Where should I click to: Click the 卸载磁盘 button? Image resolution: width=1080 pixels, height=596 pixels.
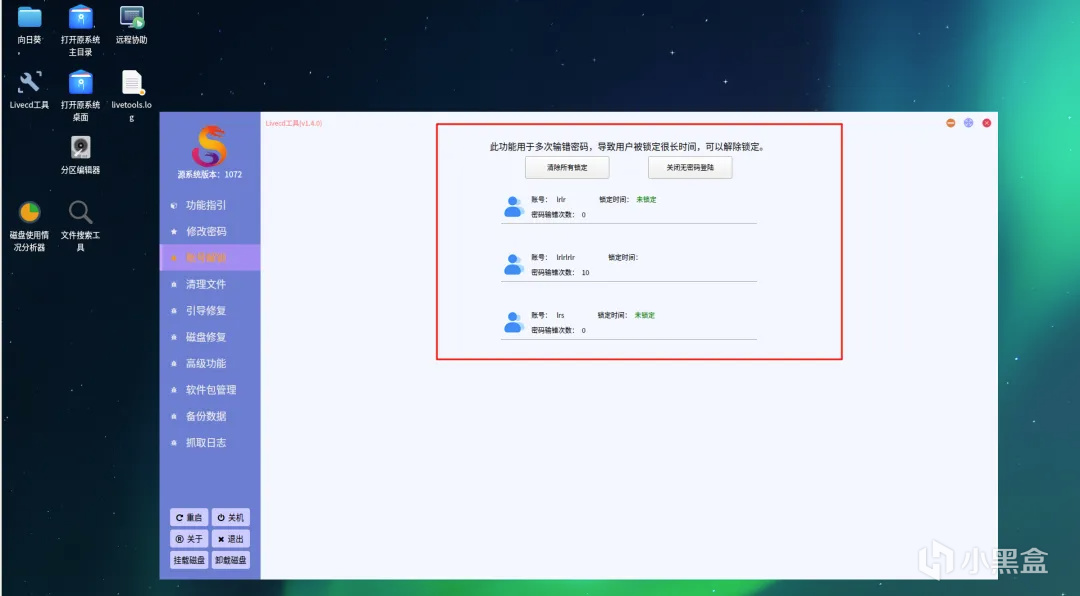tap(231, 560)
